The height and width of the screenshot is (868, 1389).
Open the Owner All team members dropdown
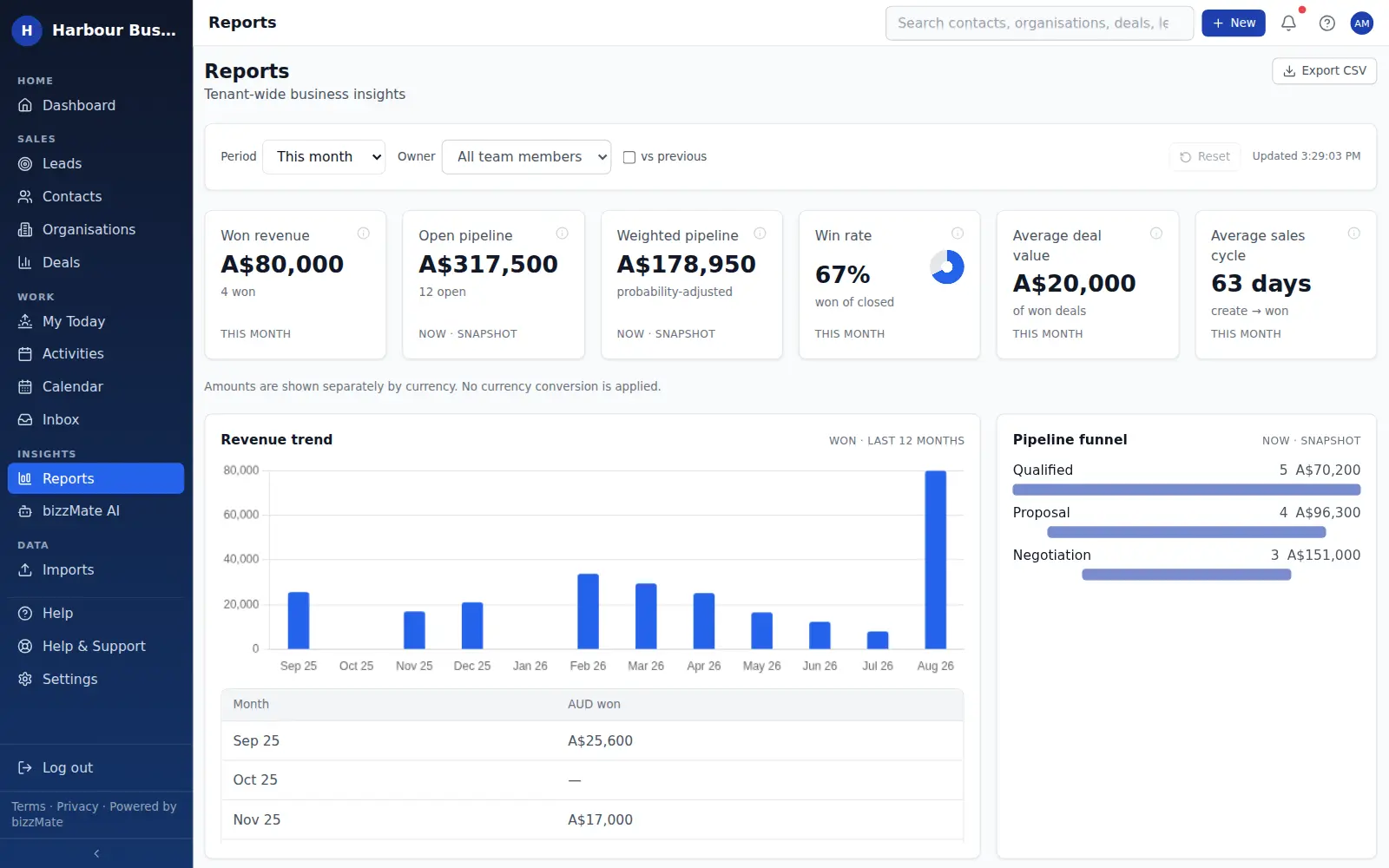526,157
